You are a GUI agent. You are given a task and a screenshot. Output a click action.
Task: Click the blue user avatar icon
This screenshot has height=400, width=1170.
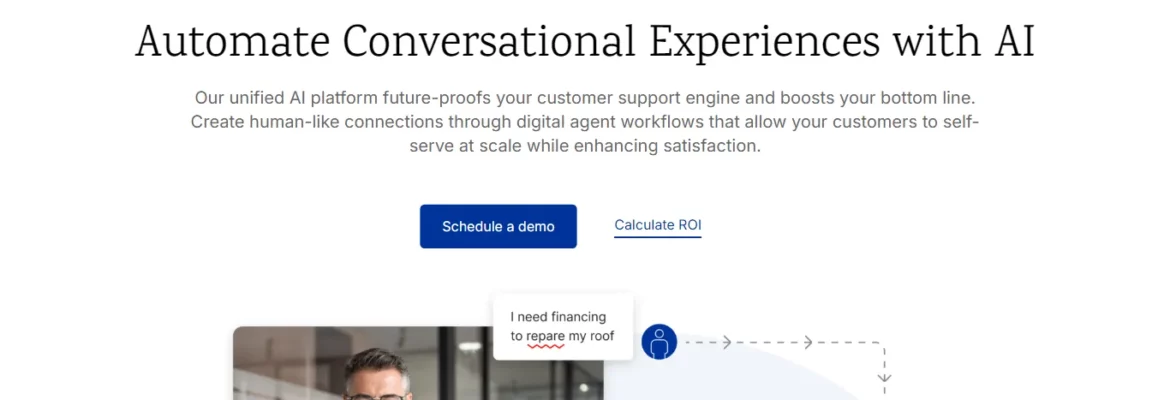pyautogui.click(x=659, y=342)
